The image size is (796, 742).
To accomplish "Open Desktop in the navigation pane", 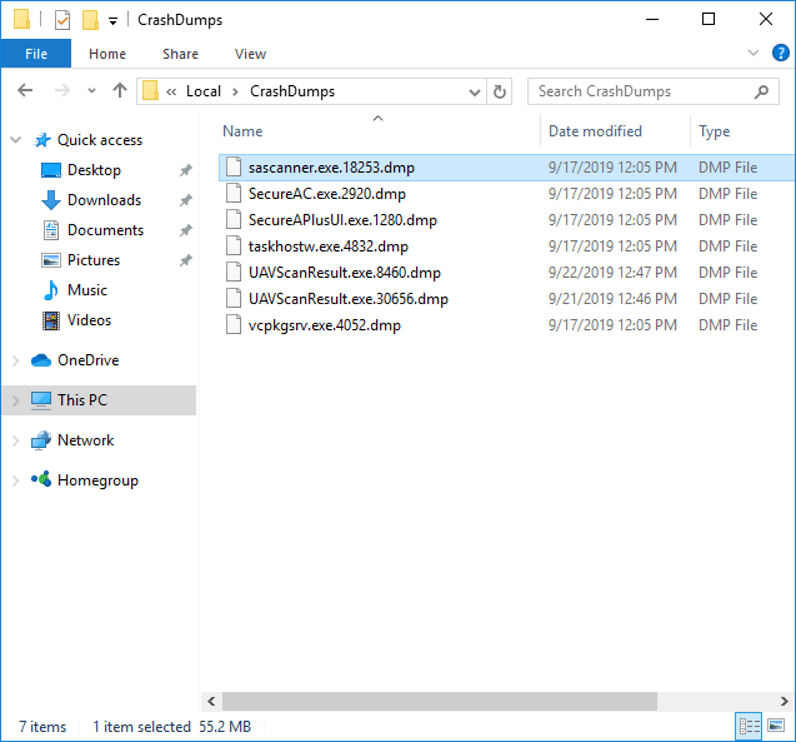I will point(94,170).
